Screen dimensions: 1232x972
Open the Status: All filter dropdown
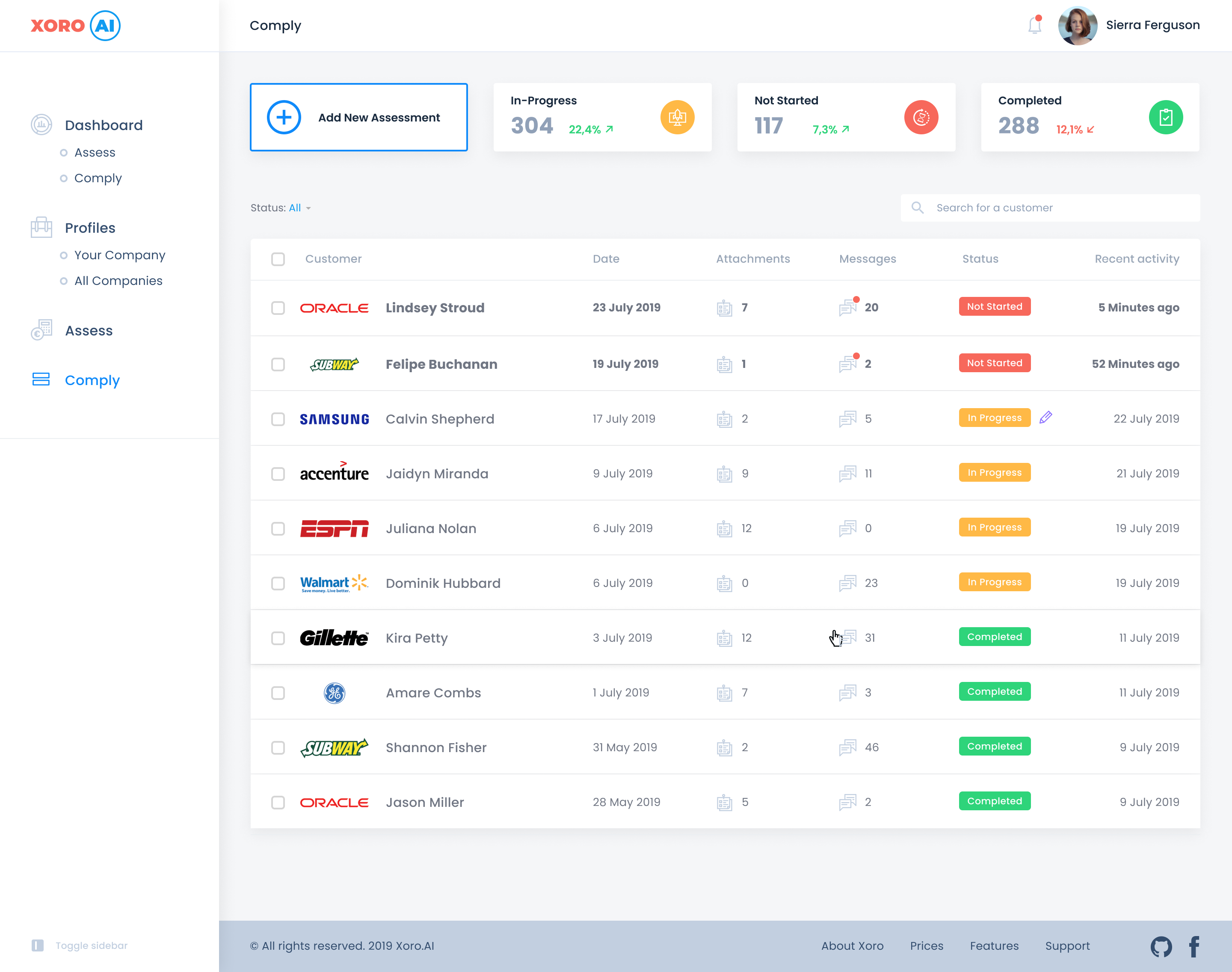pos(296,208)
